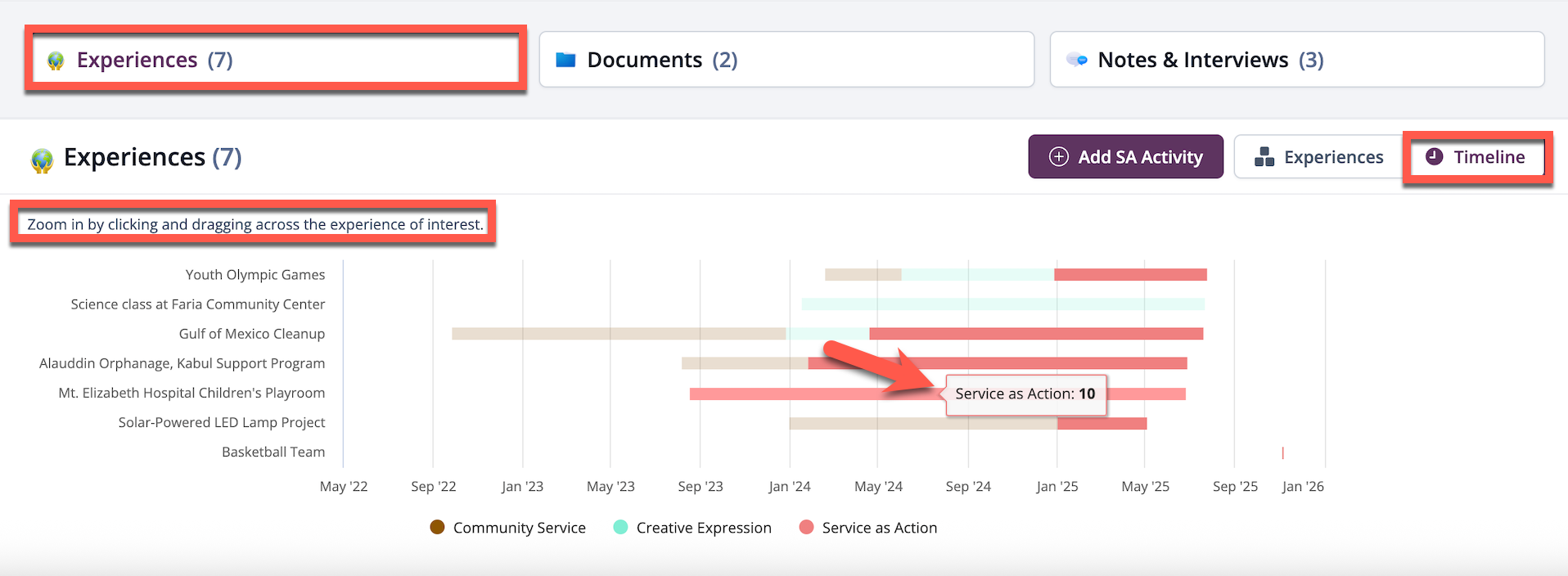Click the globe icon on Experiences tab
This screenshot has height=576, width=1568.
click(x=56, y=61)
